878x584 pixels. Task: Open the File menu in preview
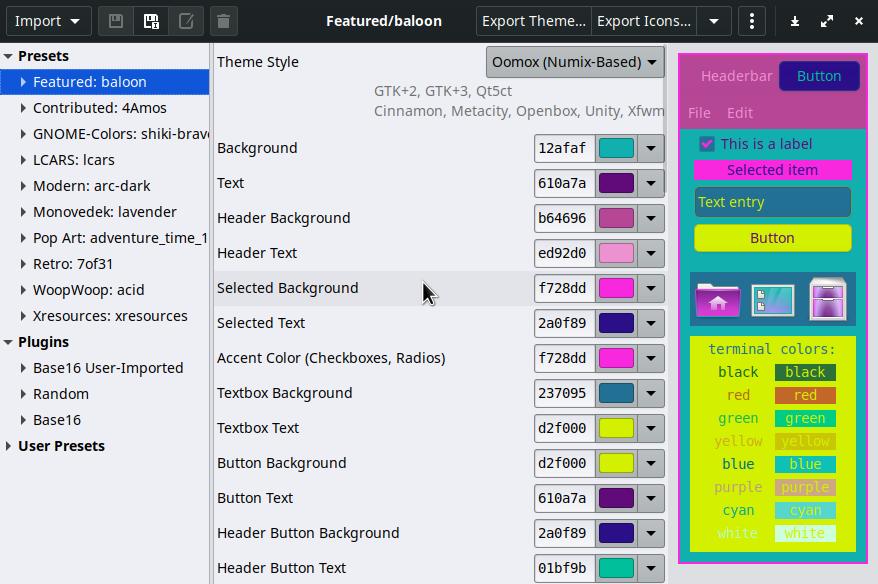pyautogui.click(x=699, y=113)
